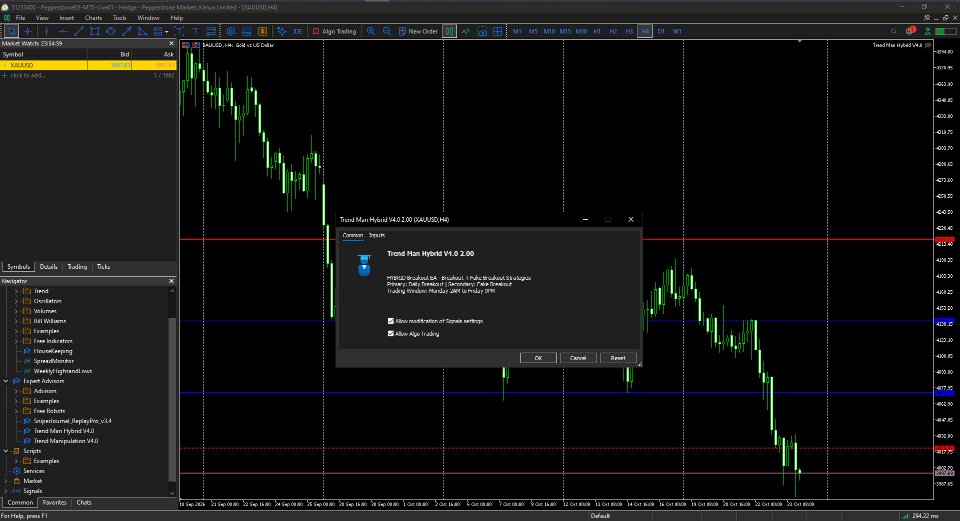Click the green connection status bar
Image resolution: width=960 pixels, height=521 pixels.
point(945,31)
